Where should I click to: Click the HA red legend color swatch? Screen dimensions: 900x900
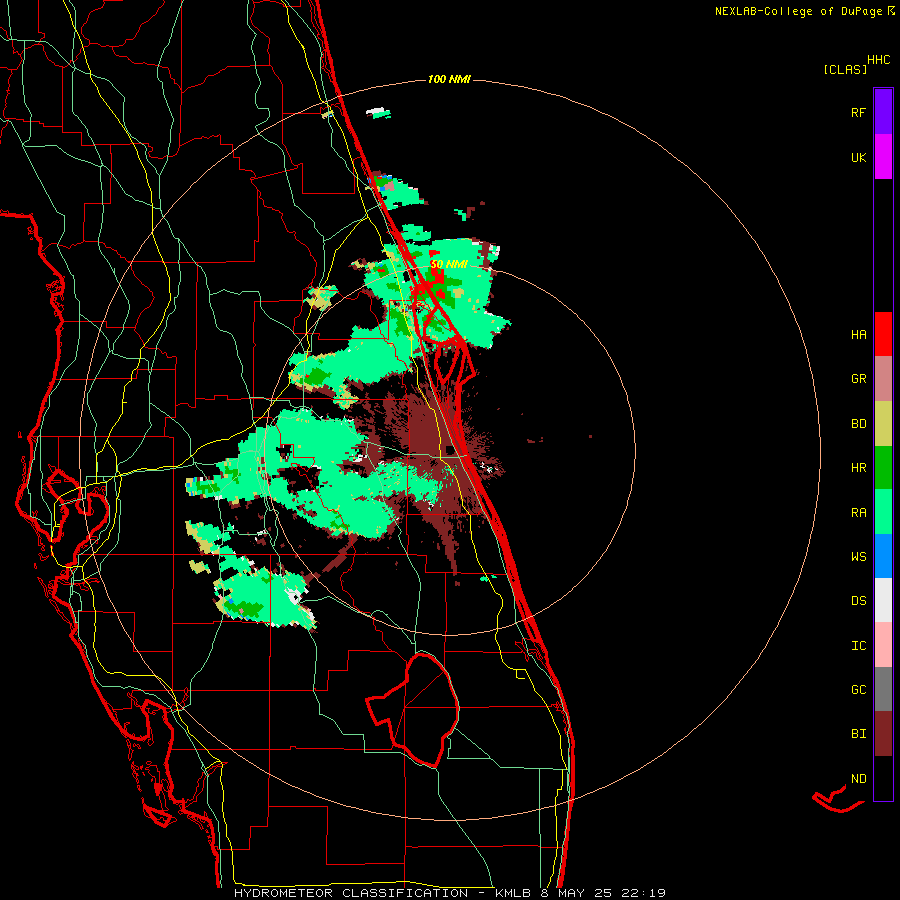pyautogui.click(x=883, y=334)
